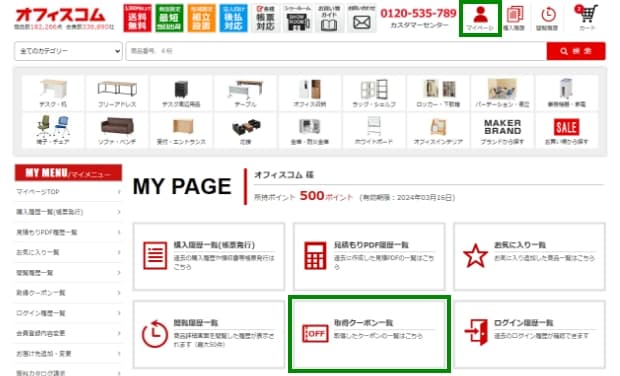This screenshot has height=376, width=620.
Task: Open the Chair category thumbnail
Action: tap(53, 130)
